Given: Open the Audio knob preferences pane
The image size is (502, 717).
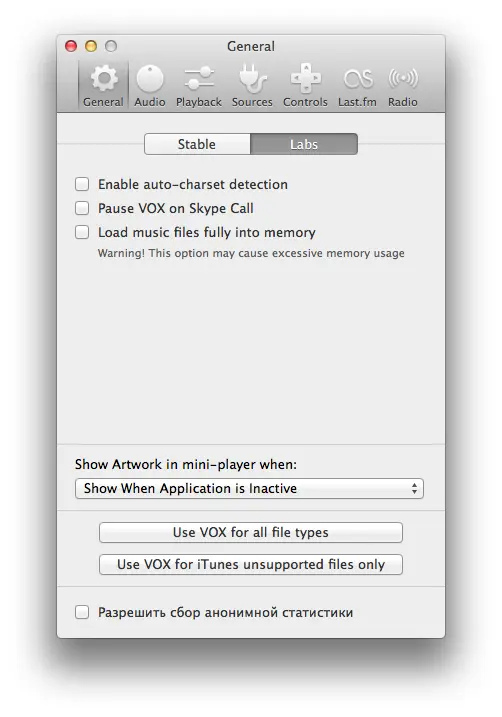Looking at the screenshot, I should coord(150,86).
